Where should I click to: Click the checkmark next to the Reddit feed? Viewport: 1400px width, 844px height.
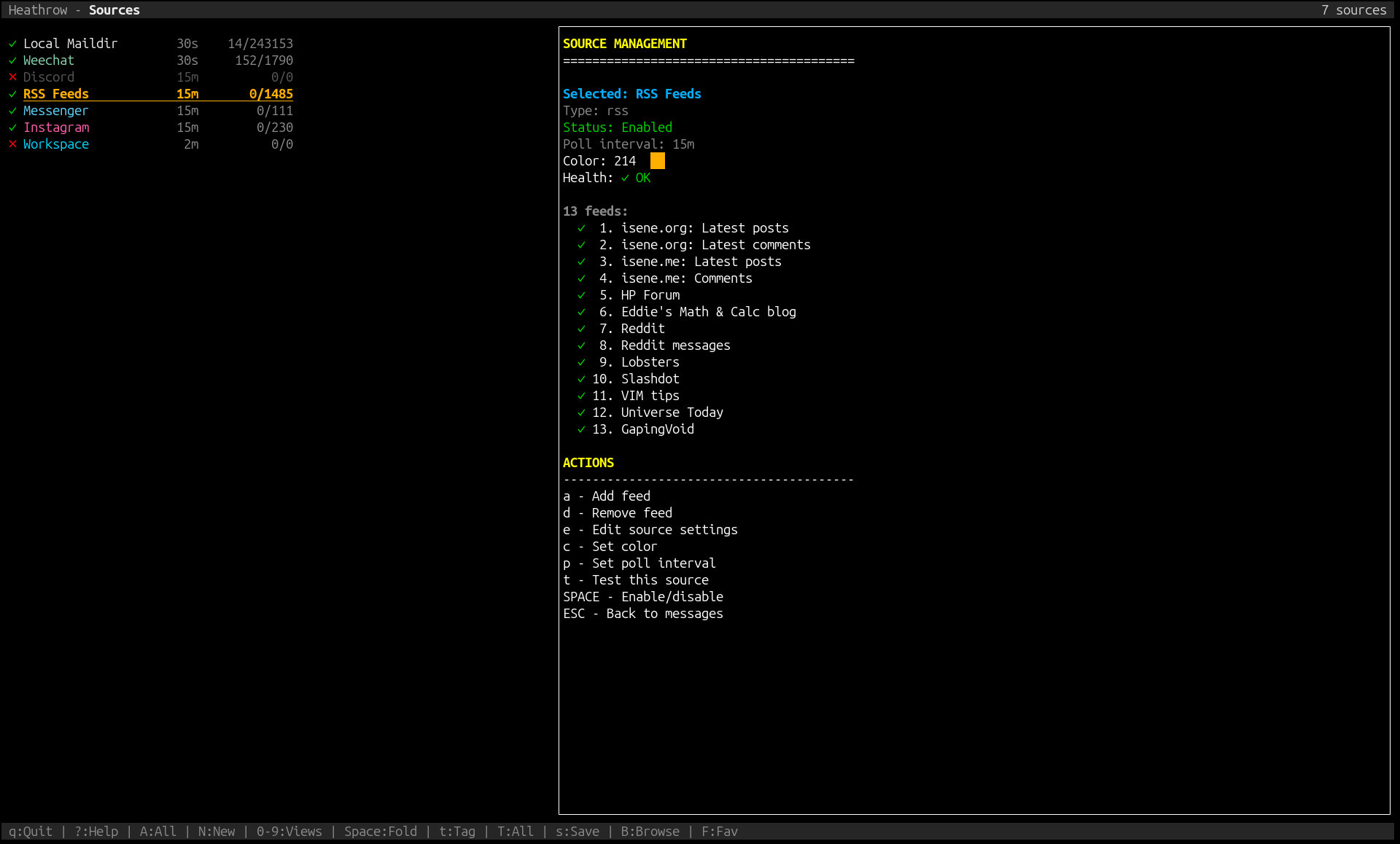click(580, 329)
